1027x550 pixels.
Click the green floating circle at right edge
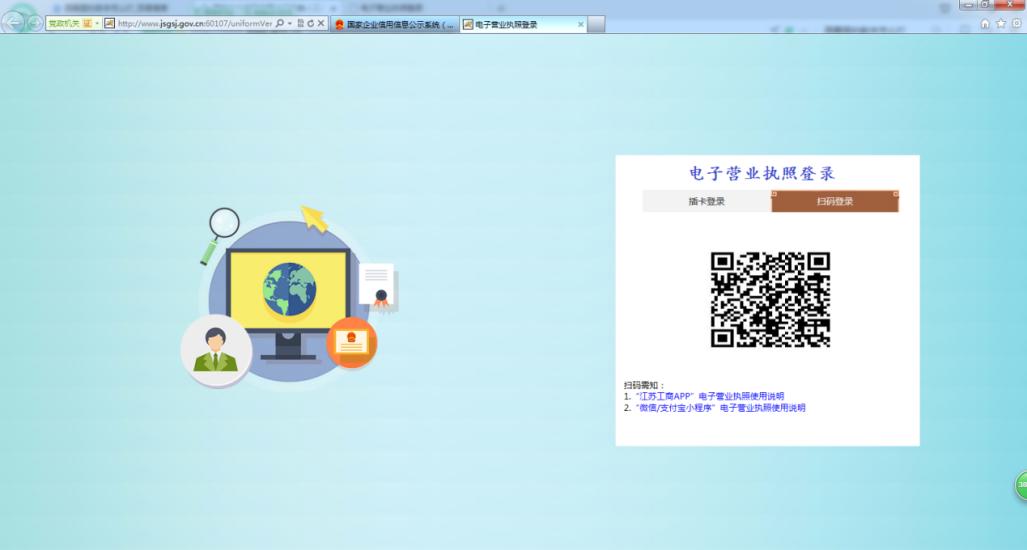[x=1021, y=486]
